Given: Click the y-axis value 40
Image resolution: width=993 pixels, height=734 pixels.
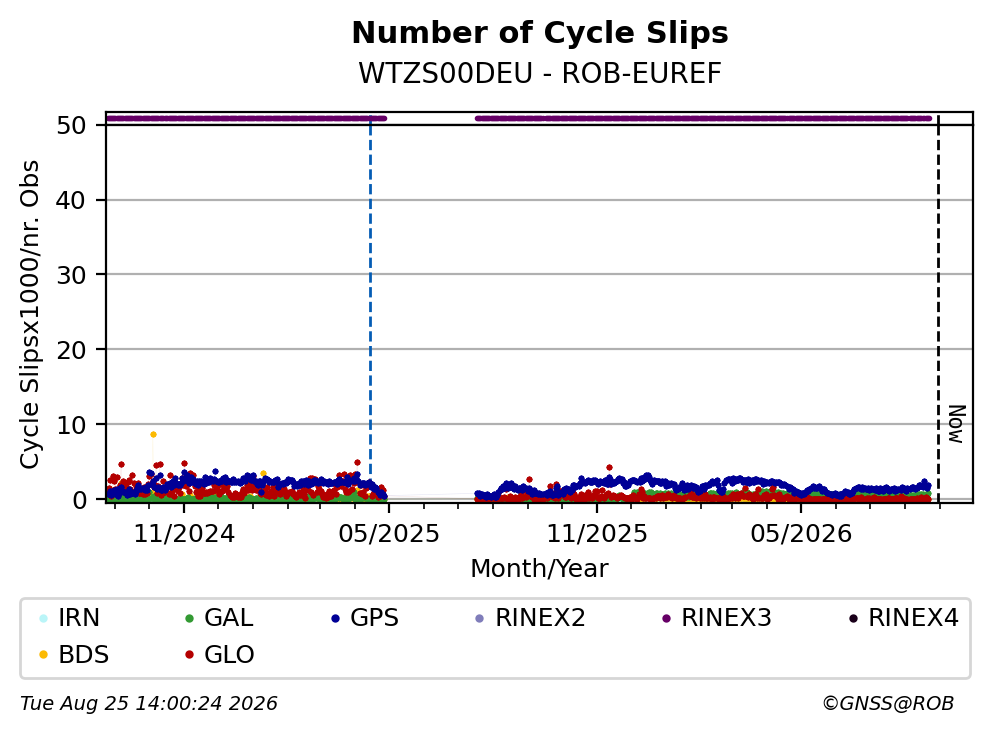Looking at the screenshot, I should [x=71, y=200].
